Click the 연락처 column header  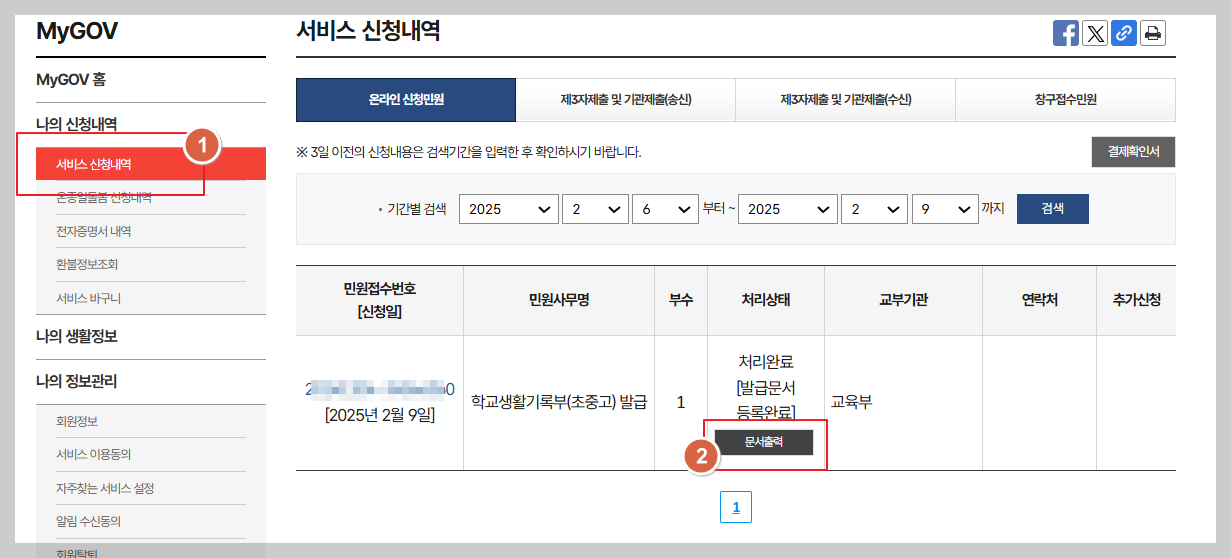tap(1040, 300)
